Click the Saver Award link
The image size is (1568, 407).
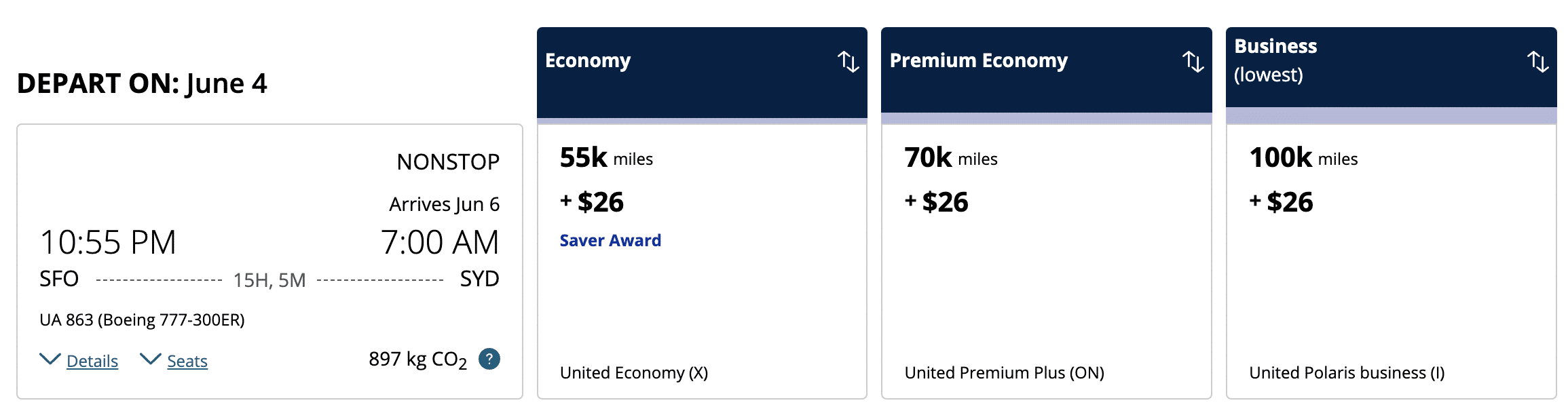coord(610,241)
